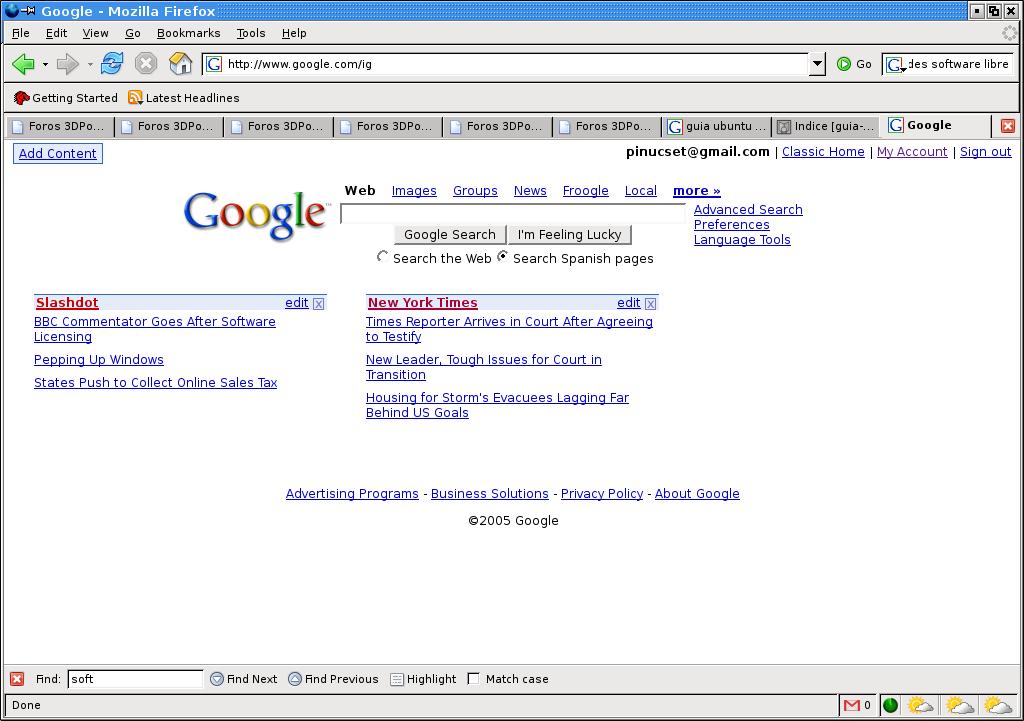Open the Privacy Policy link
Image resolution: width=1024 pixels, height=721 pixels.
tap(602, 494)
